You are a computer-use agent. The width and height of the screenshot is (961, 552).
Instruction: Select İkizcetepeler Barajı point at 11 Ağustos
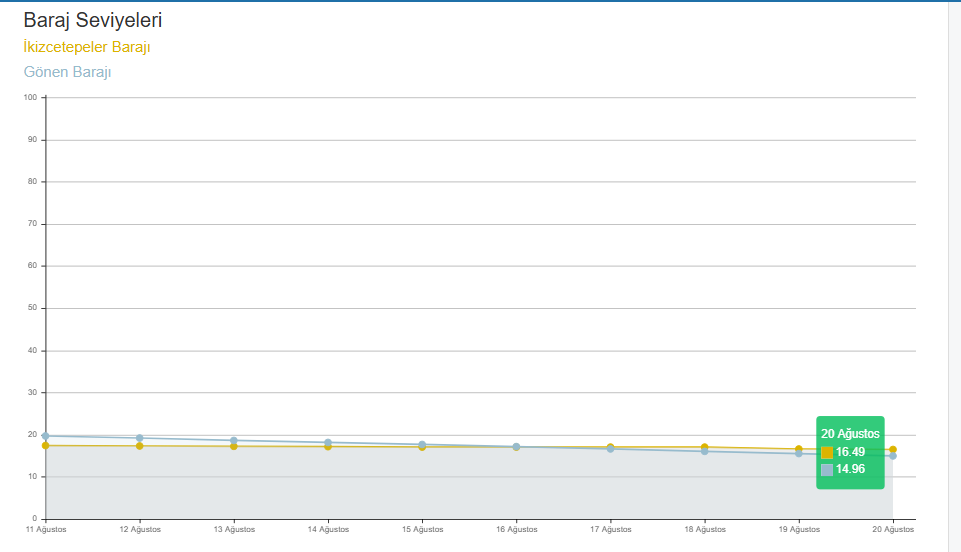pyautogui.click(x=45, y=445)
